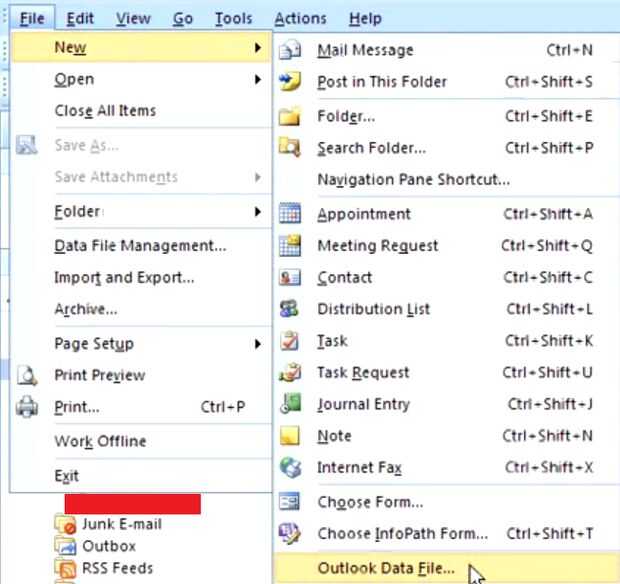Select Print Preview entry
The height and width of the screenshot is (584, 620).
click(142, 375)
